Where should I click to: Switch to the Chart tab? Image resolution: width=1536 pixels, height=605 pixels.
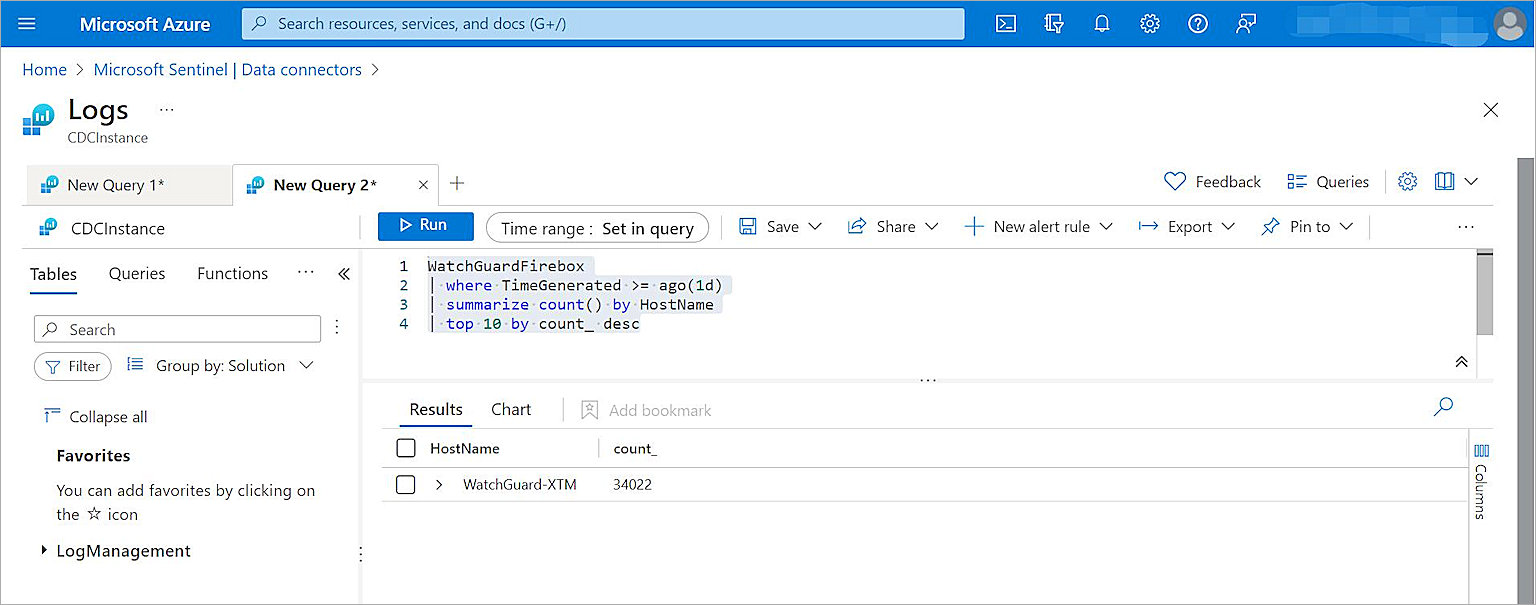pos(510,409)
